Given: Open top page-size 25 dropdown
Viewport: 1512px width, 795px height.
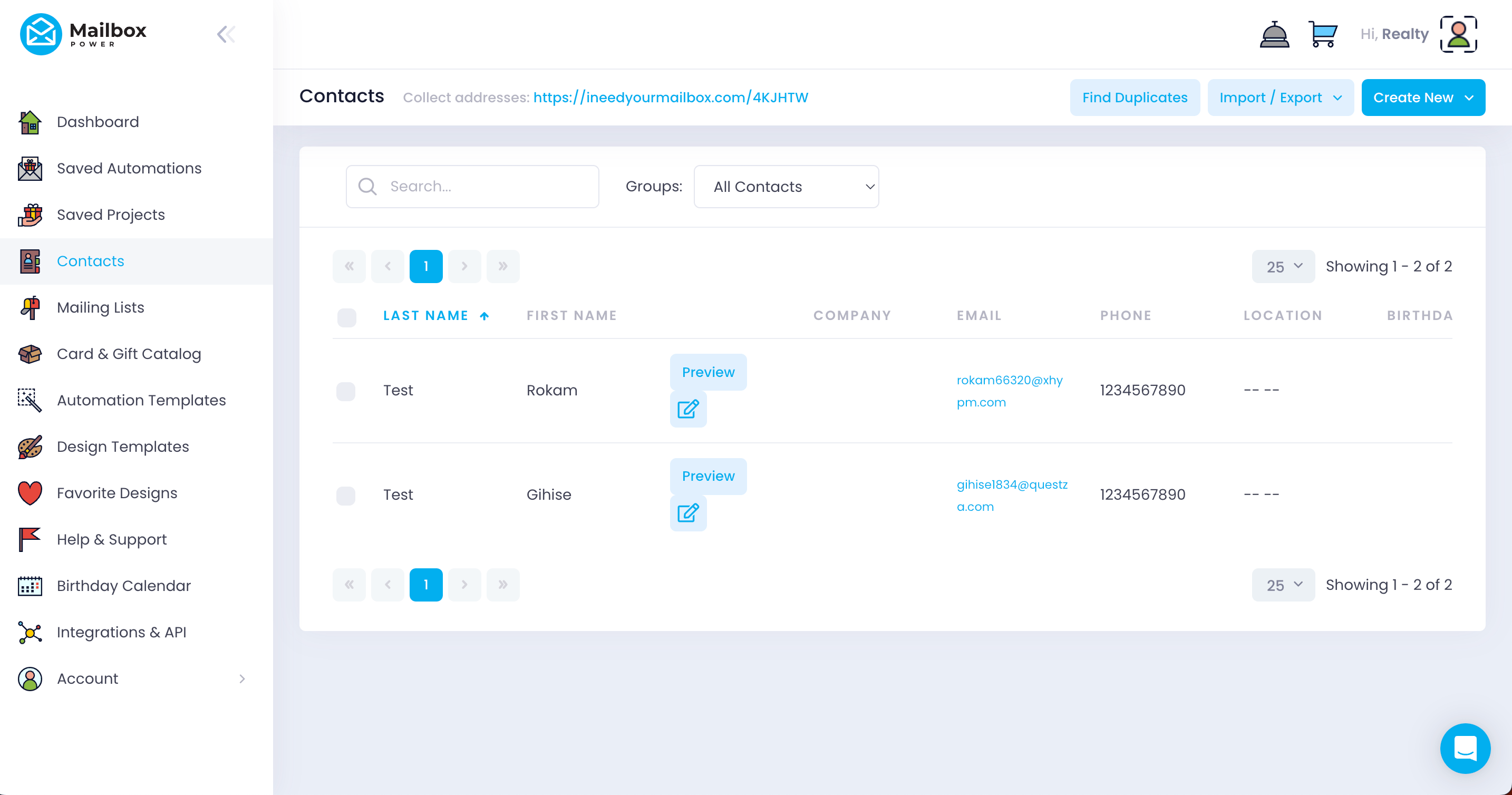Looking at the screenshot, I should pos(1283,267).
